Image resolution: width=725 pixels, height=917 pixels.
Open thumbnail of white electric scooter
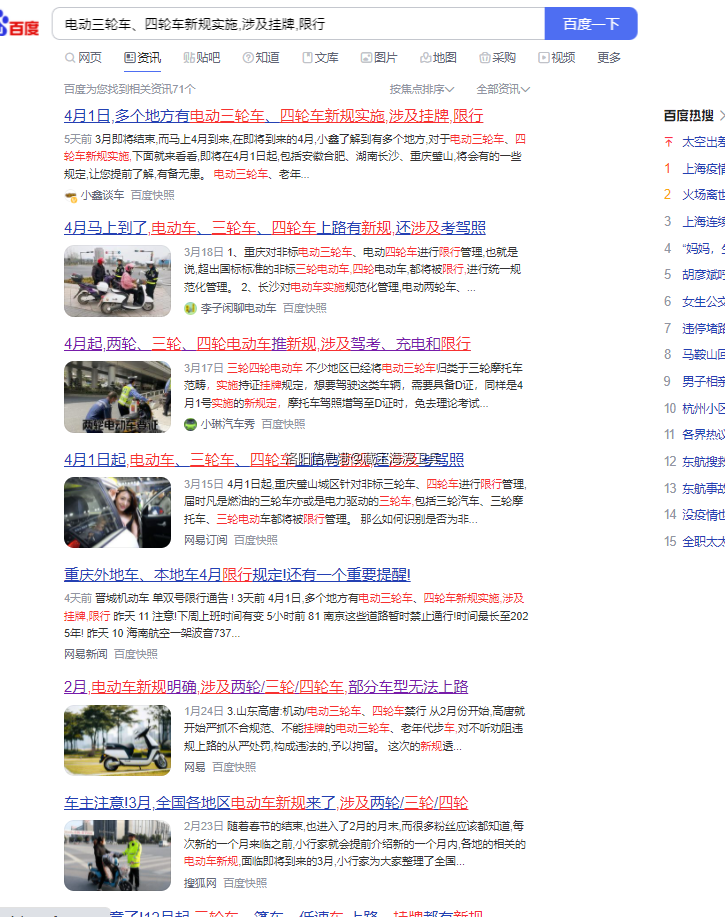pyautogui.click(x=118, y=740)
